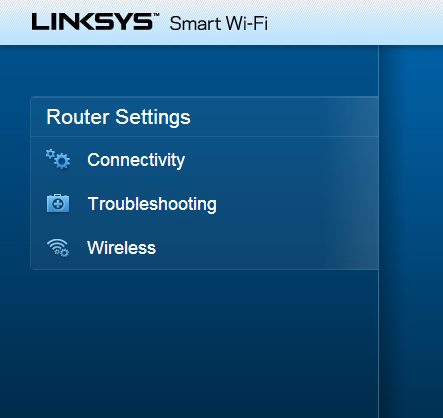Screen dimensions: 443x418
Task: Click the gear beneath Wireless signal arcs
Action: [x=62, y=252]
